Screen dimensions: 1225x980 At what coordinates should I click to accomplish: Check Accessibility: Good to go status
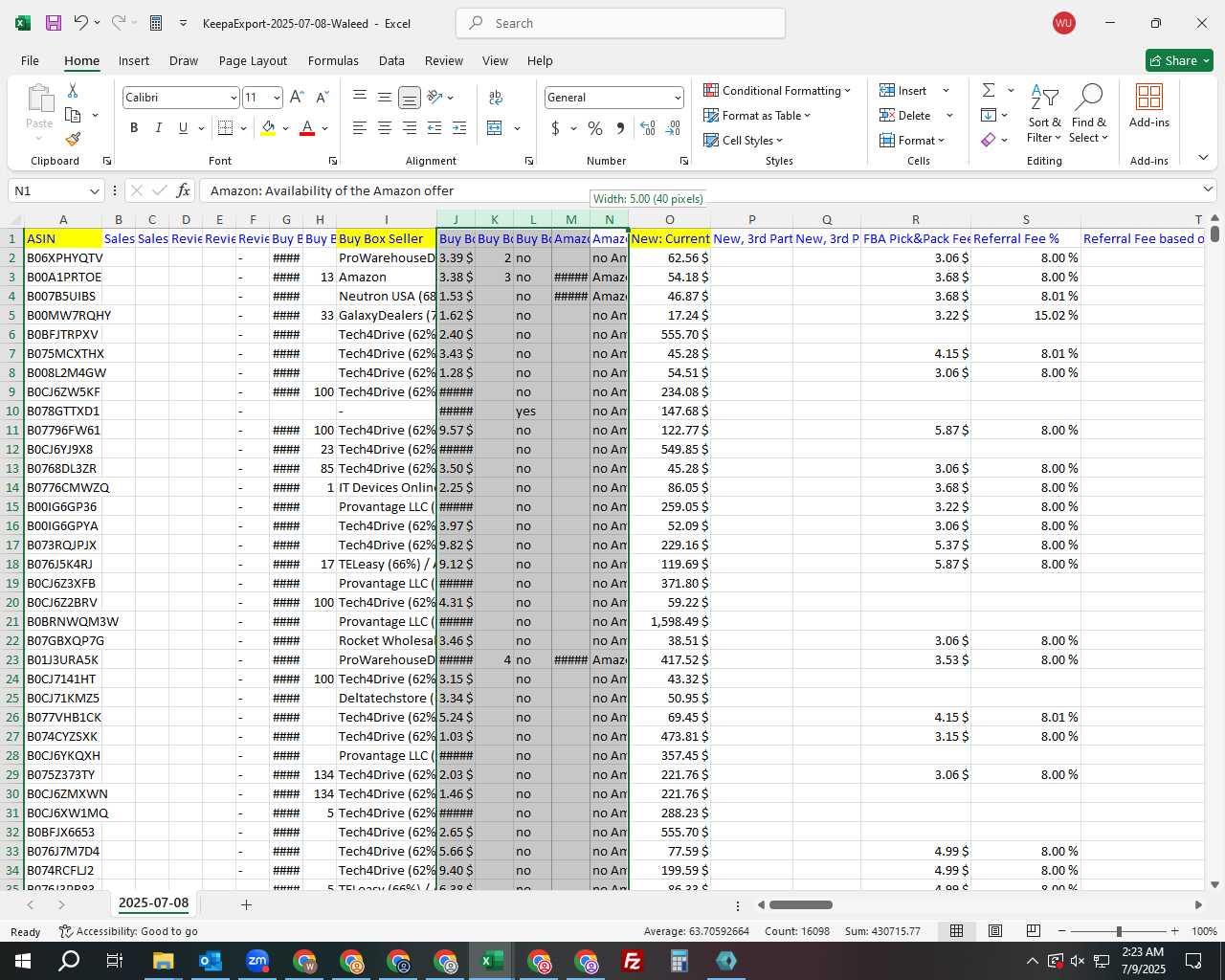pos(128,931)
